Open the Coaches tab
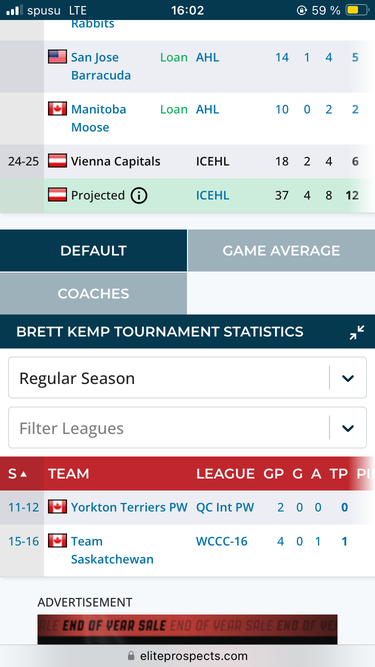This screenshot has height=667, width=375. (93, 294)
